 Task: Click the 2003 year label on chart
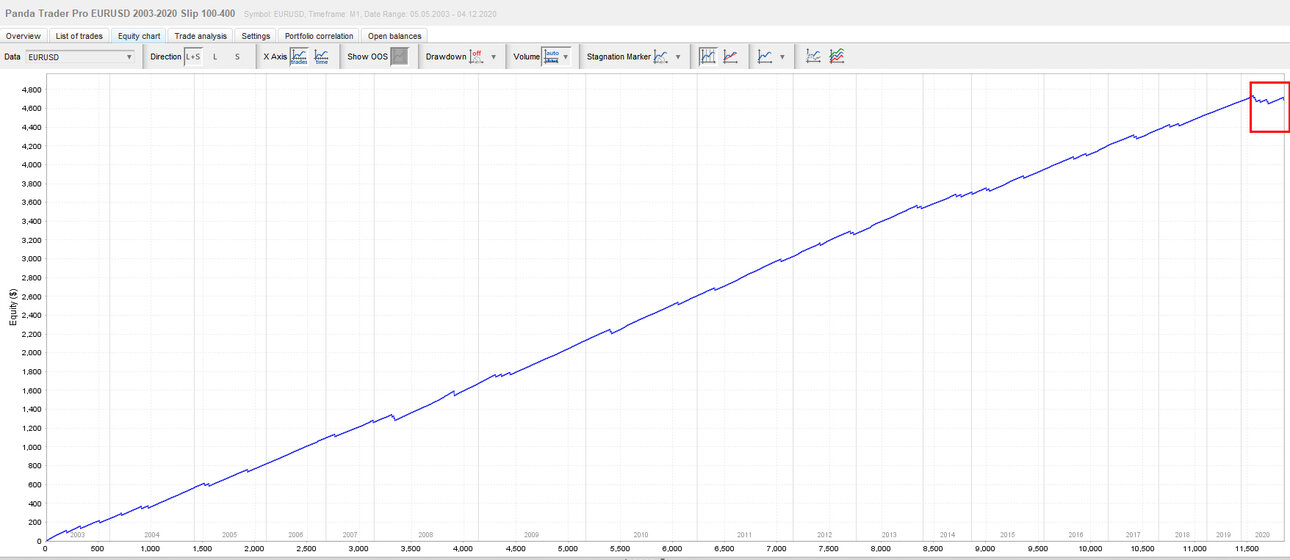pos(78,535)
